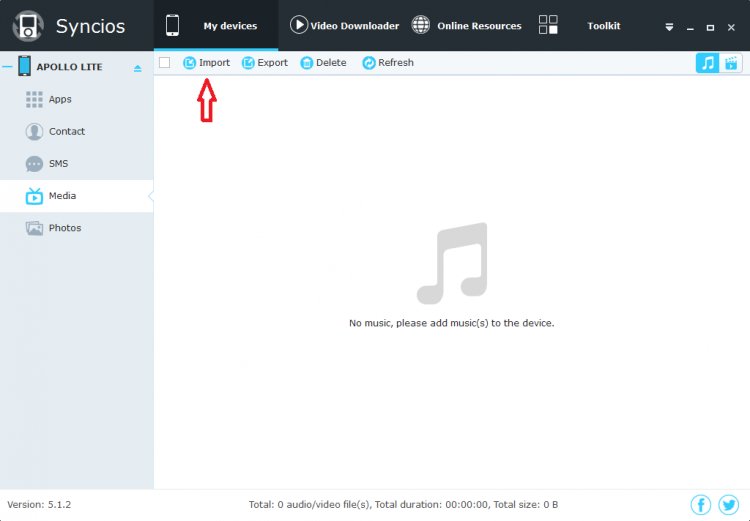The width and height of the screenshot is (750, 521).
Task: Collapse the APOLLO LITE device tree
Action: (7, 67)
